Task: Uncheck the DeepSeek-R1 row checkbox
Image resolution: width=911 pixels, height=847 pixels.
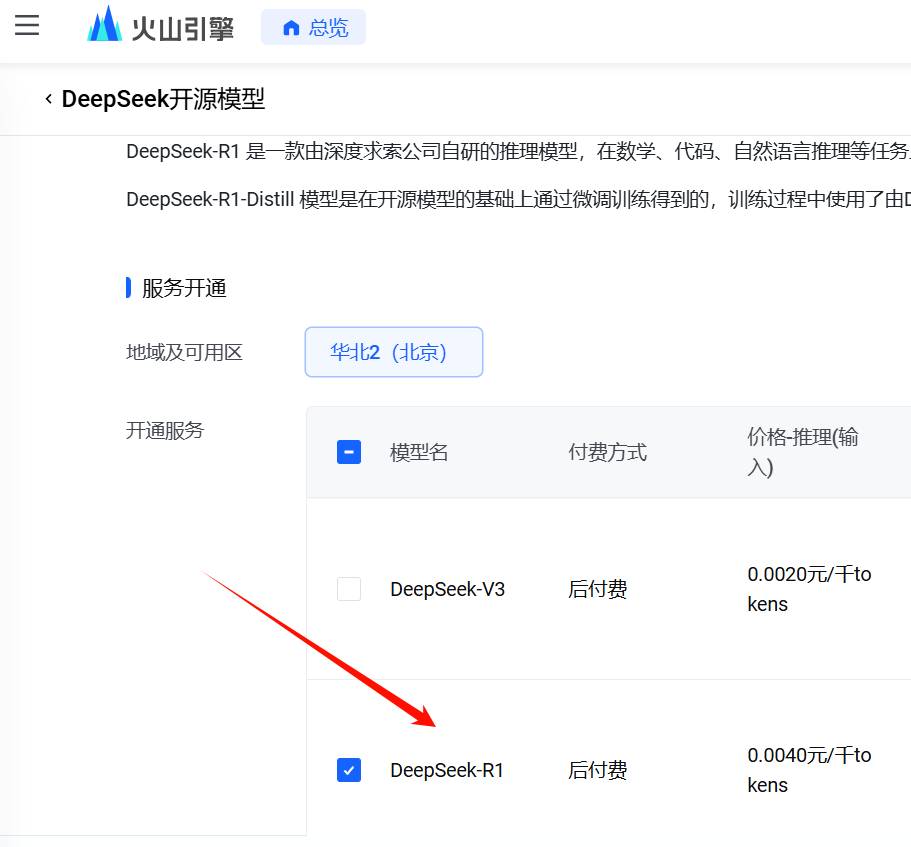Action: tap(349, 770)
